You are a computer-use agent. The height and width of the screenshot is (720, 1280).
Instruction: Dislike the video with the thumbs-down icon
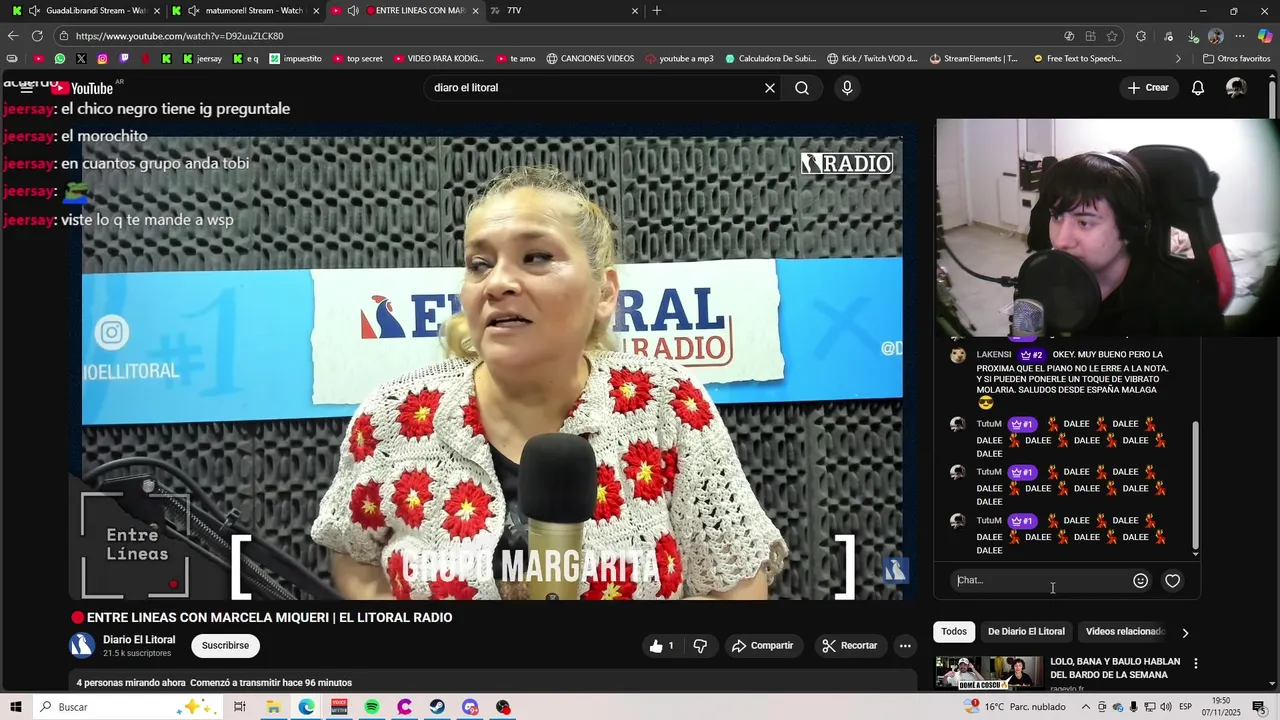[x=700, y=646]
